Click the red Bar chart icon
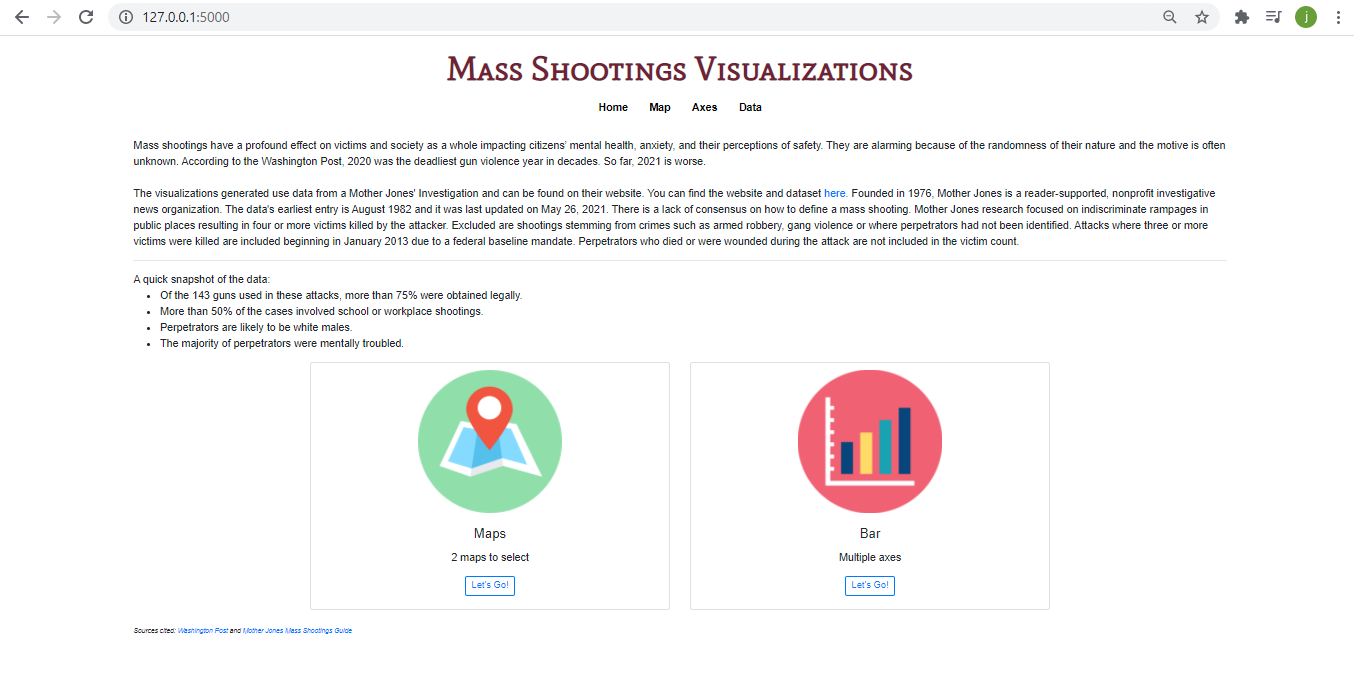 [x=868, y=440]
